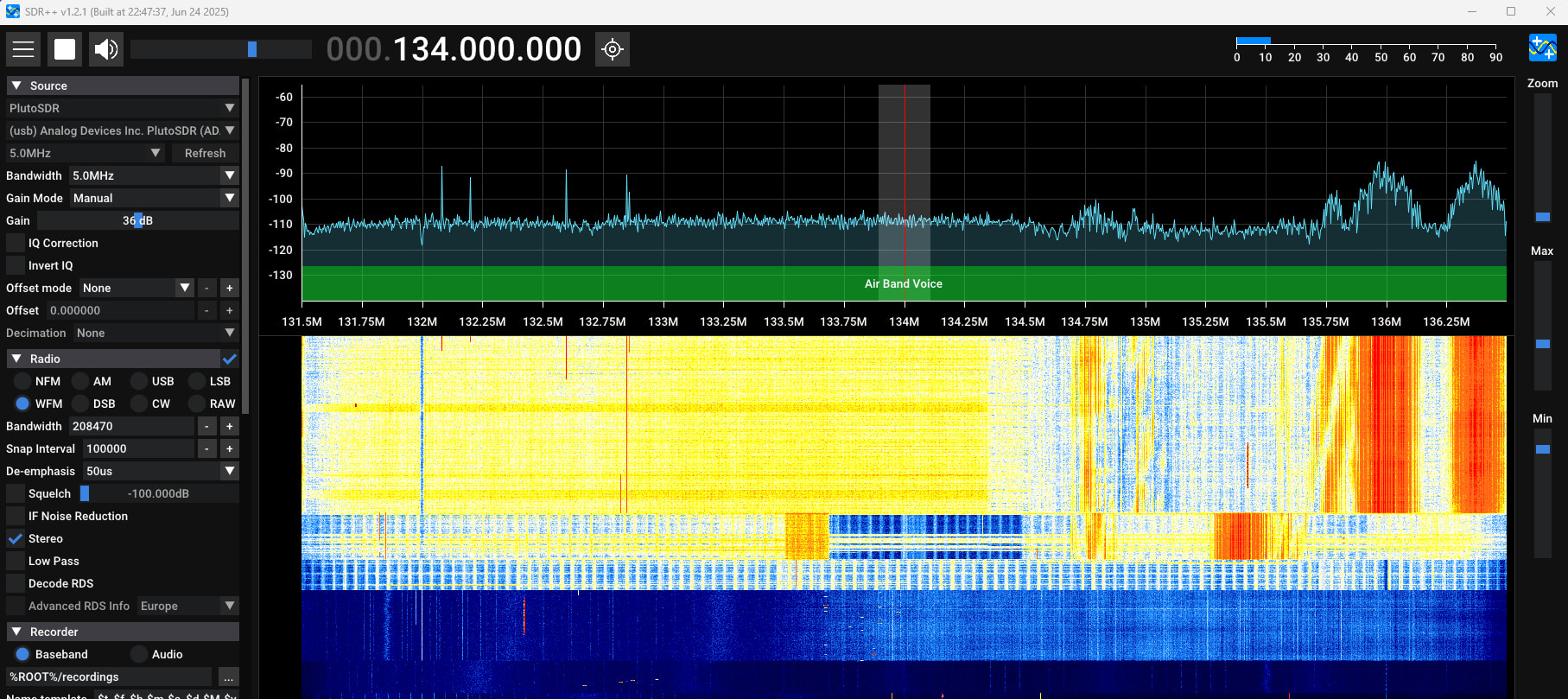Mute audio with the speaker icon
This screenshot has width=1568, height=699.
(x=106, y=49)
